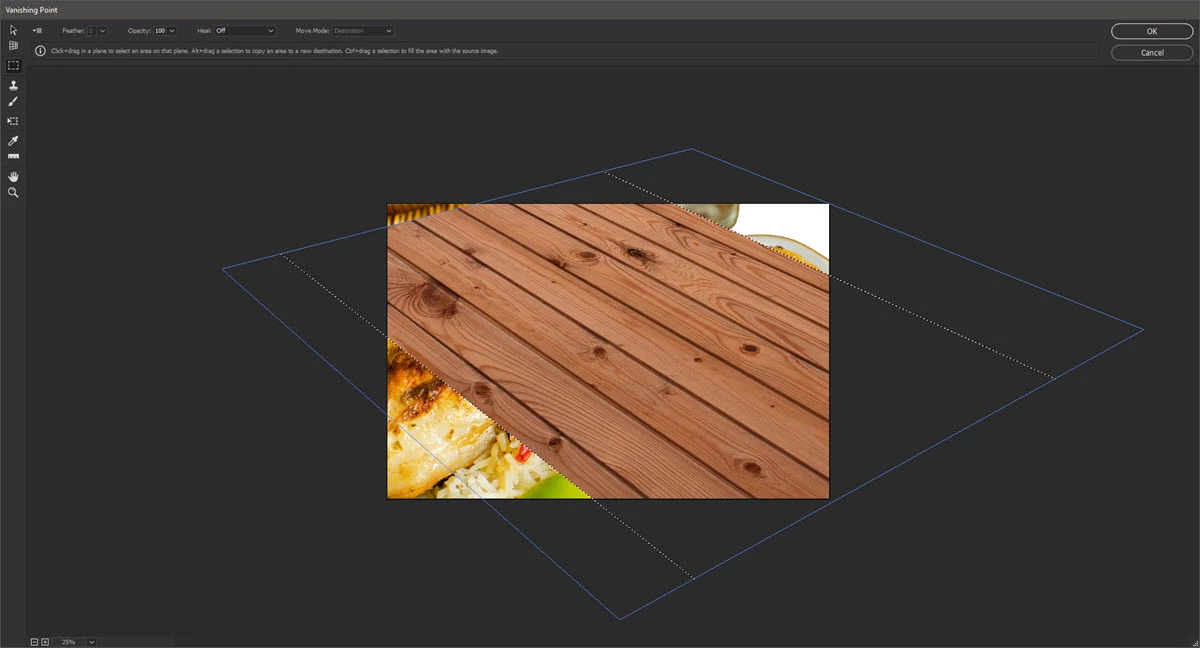Screen dimensions: 1200x648
Task: Select the Edit Plane arrow tool
Action: coord(13,30)
